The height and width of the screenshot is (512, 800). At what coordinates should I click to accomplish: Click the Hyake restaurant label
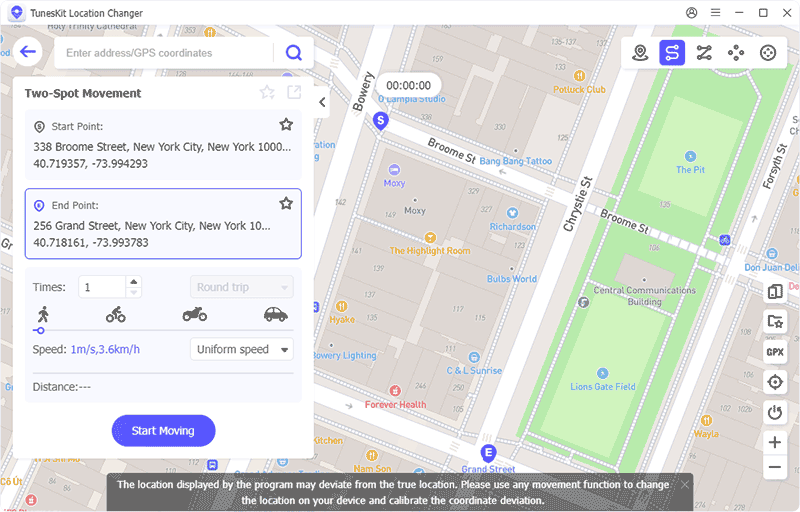(342, 319)
